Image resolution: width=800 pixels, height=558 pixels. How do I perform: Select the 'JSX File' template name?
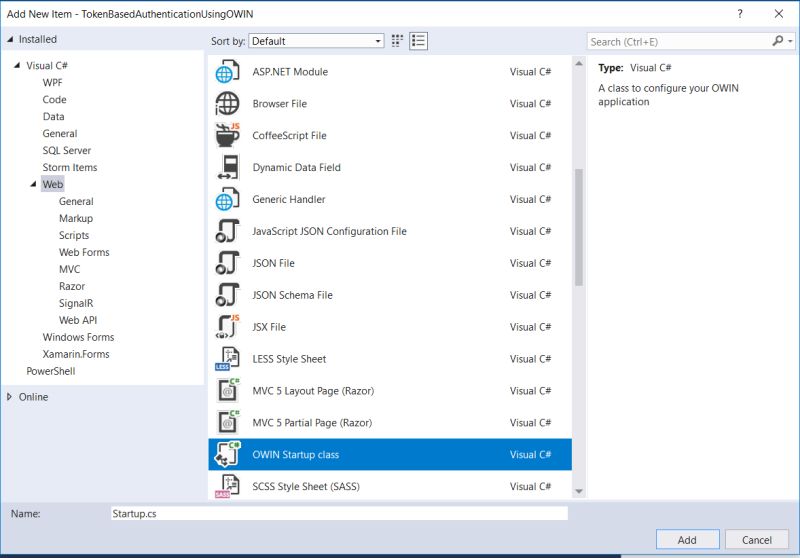click(x=269, y=327)
